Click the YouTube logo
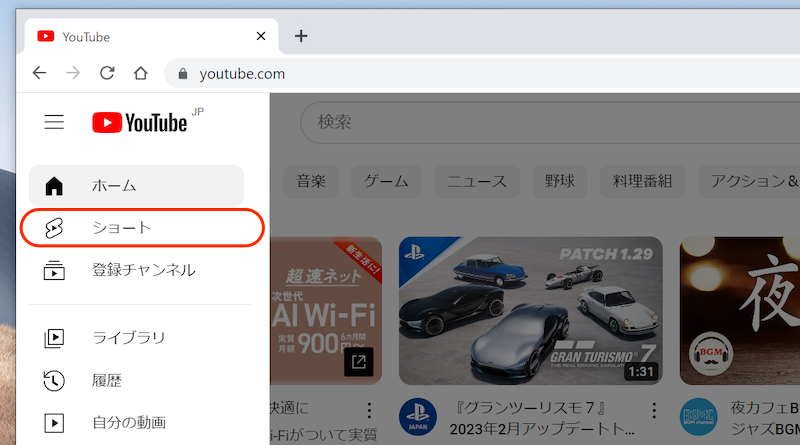The height and width of the screenshot is (445, 800). point(140,122)
